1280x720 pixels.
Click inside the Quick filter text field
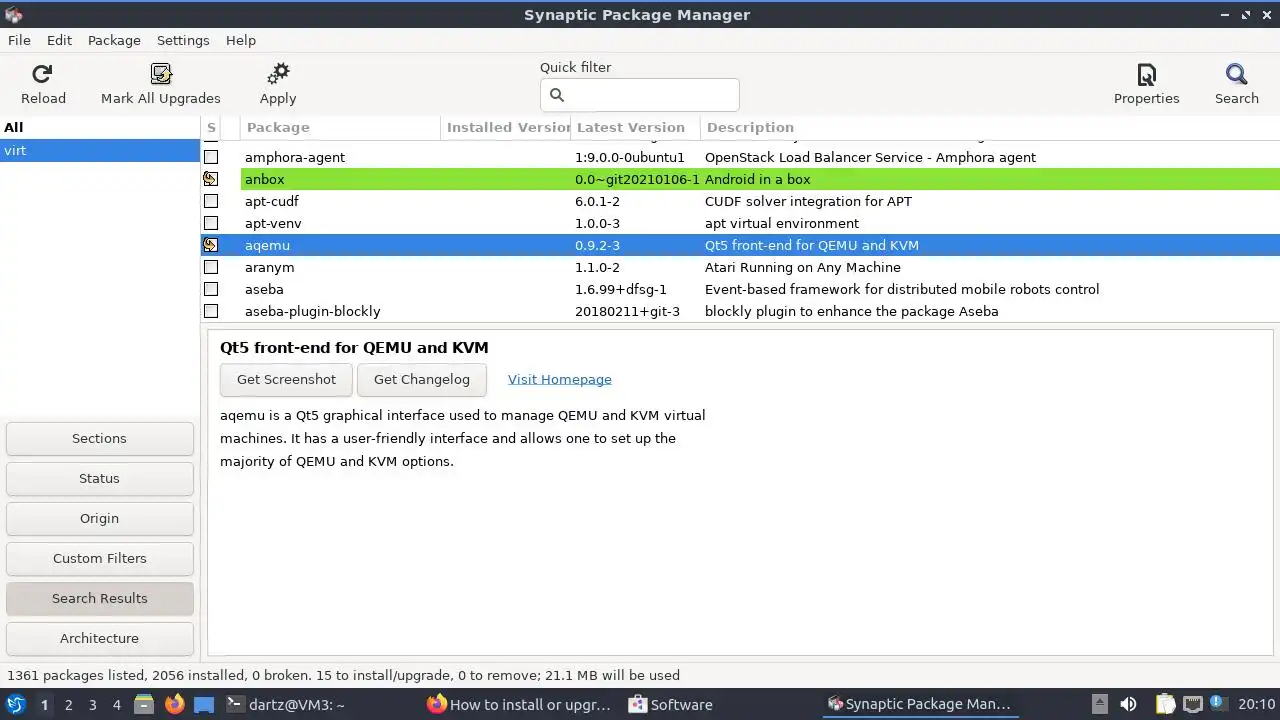click(x=640, y=95)
